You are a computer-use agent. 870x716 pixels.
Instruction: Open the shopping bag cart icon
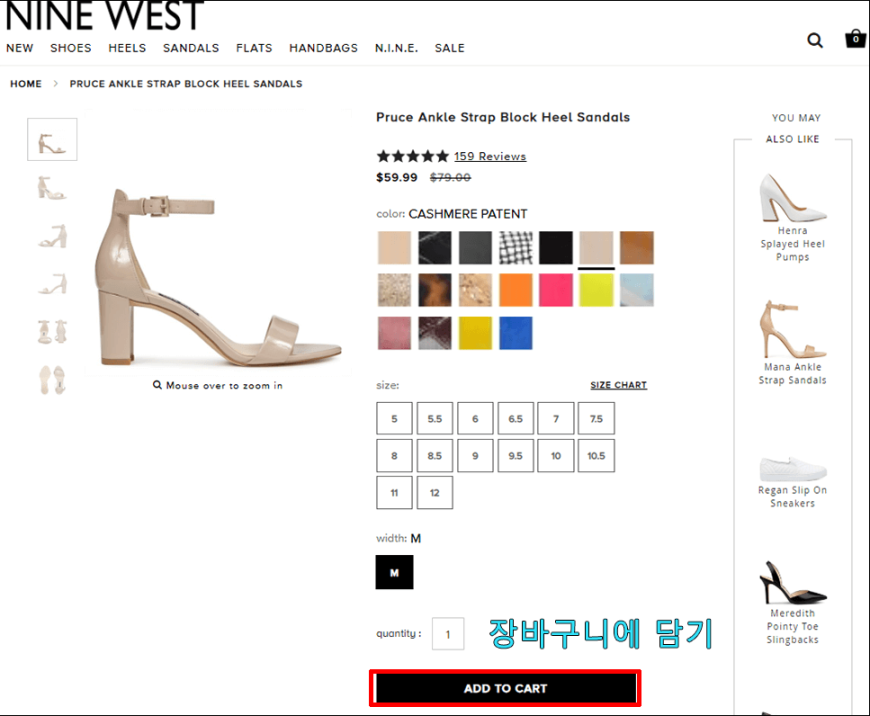(x=855, y=39)
